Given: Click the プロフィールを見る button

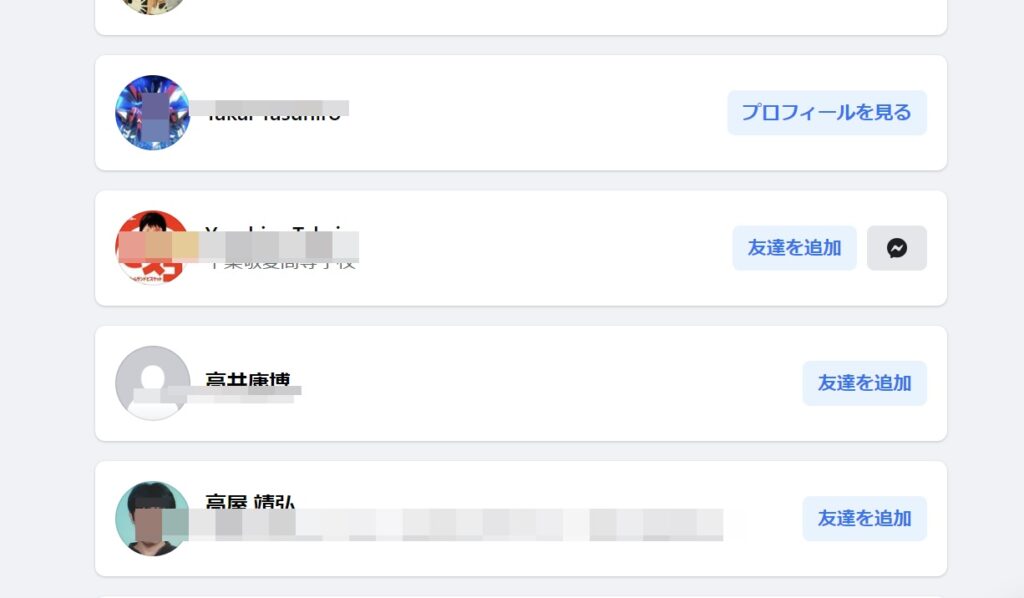Looking at the screenshot, I should tap(827, 113).
